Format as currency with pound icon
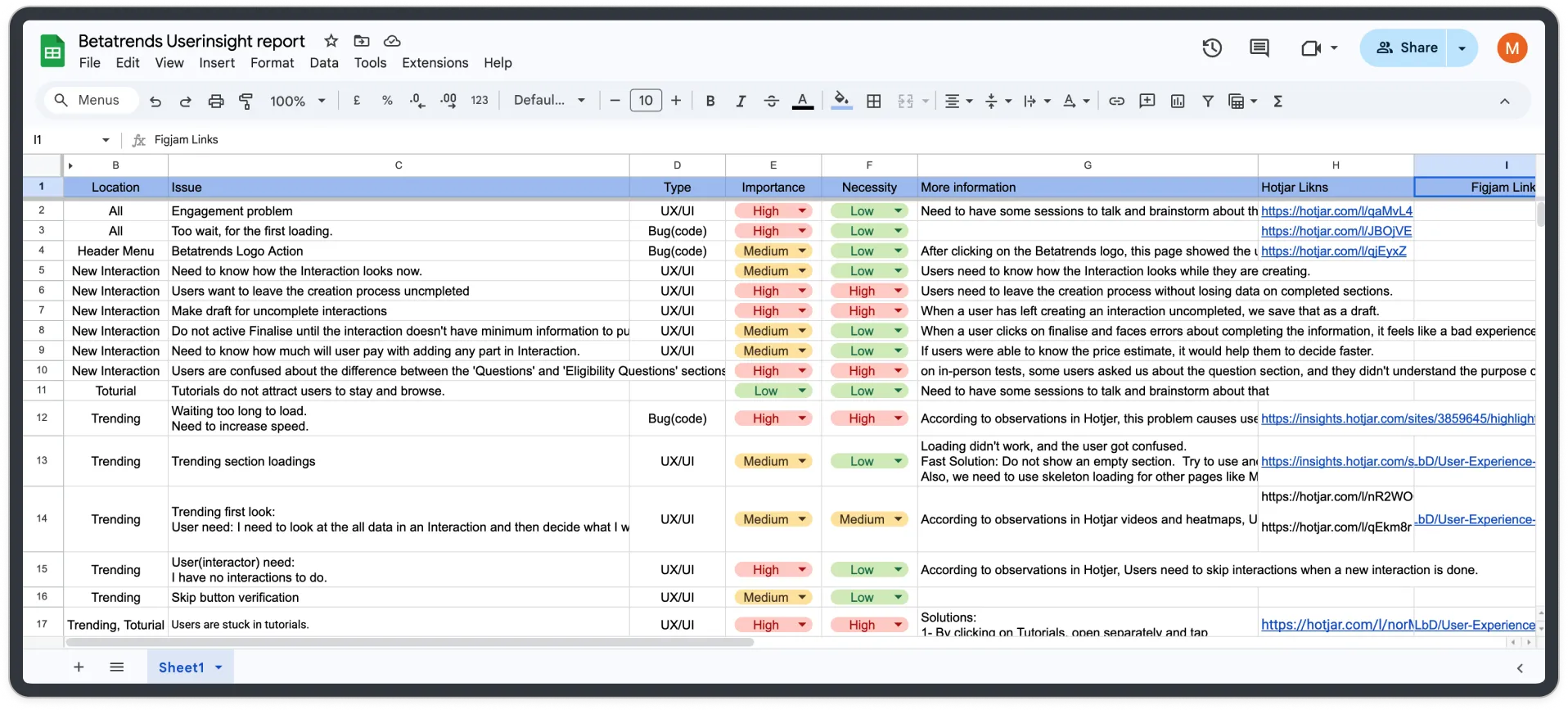 [357, 101]
